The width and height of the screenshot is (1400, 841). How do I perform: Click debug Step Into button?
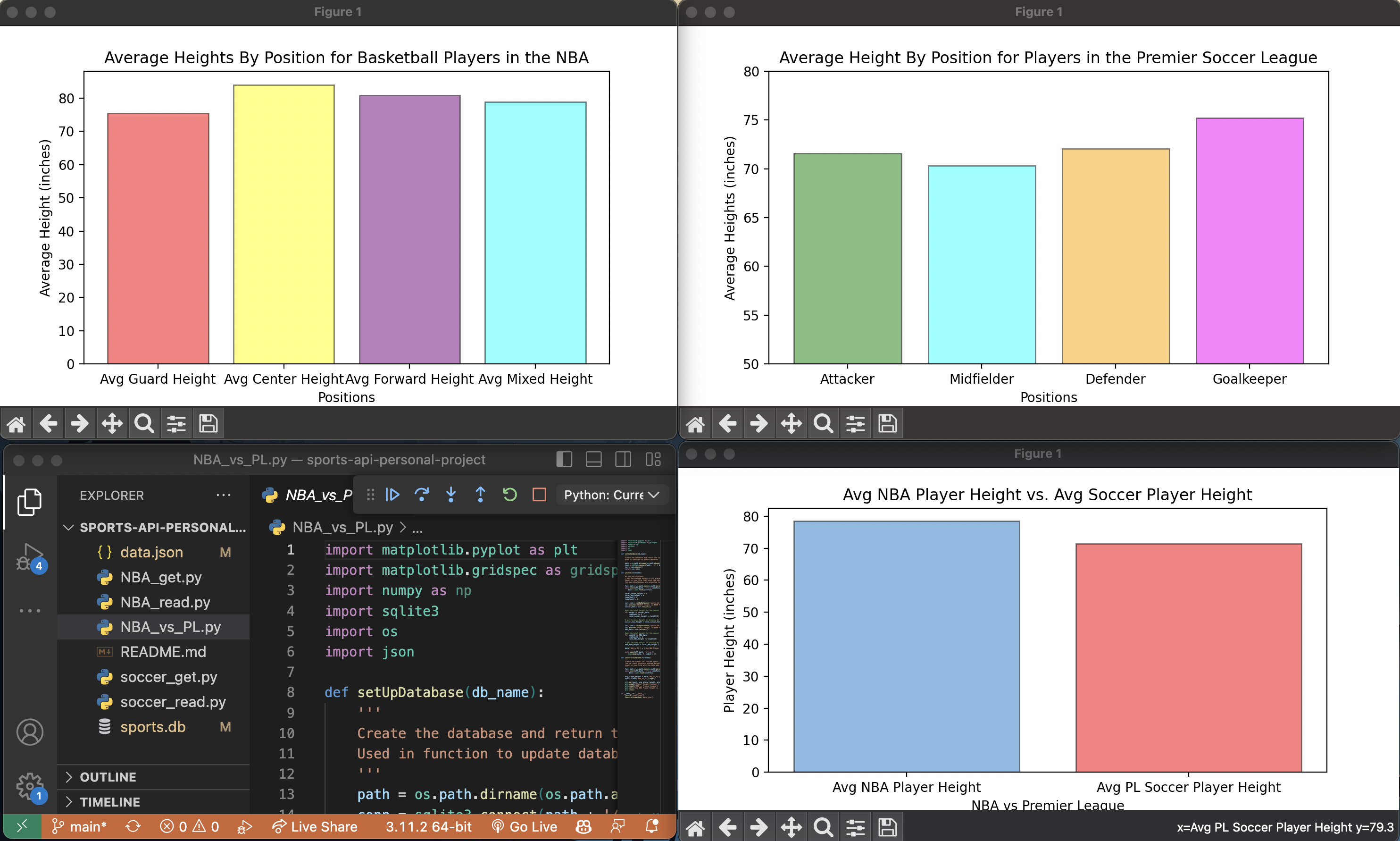(451, 495)
